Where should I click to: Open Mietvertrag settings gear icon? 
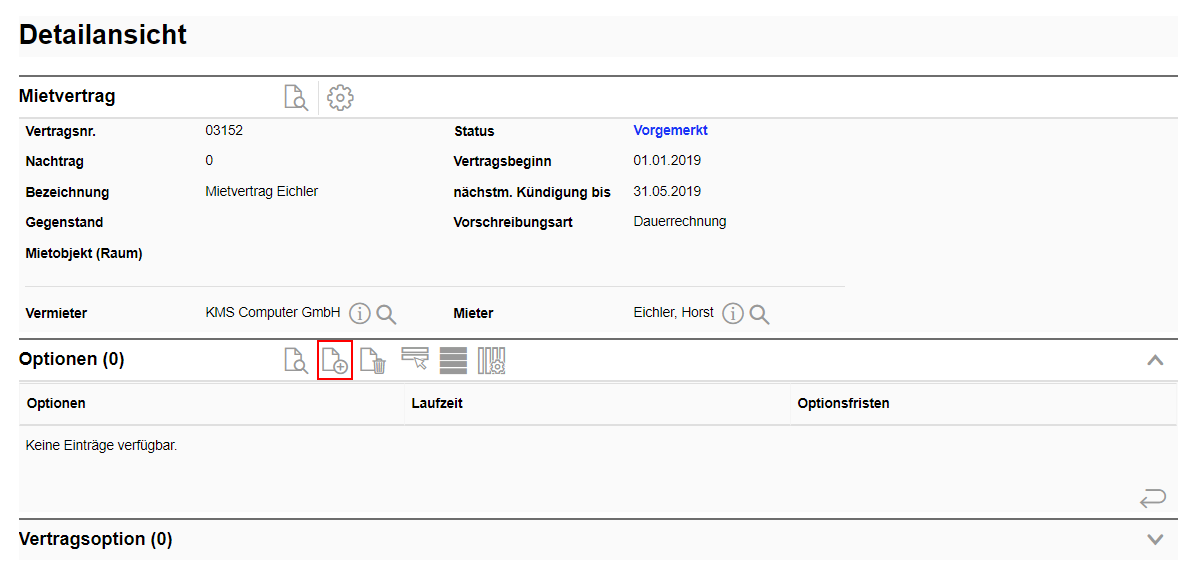[341, 97]
